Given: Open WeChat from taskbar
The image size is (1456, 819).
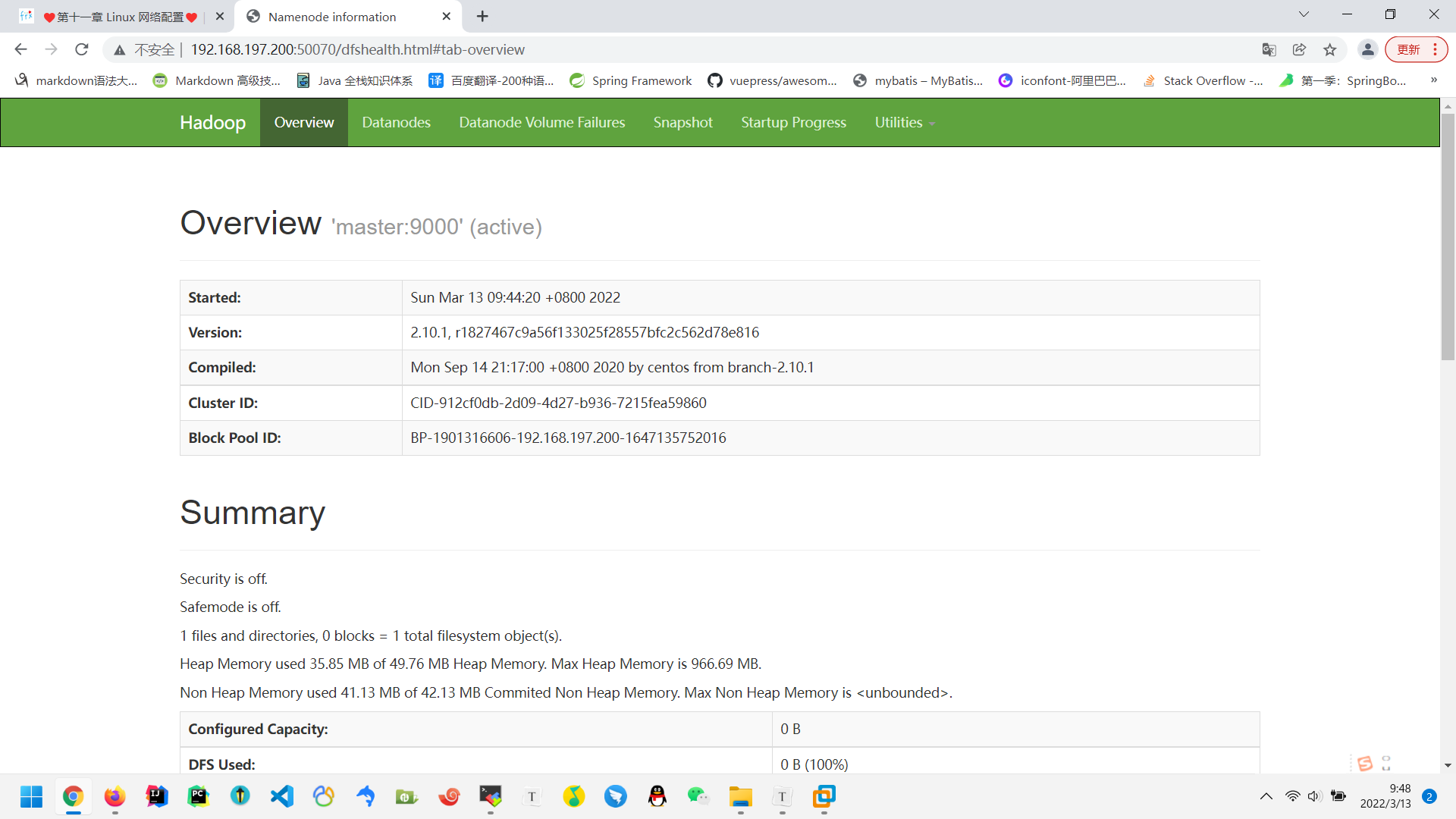Looking at the screenshot, I should click(x=698, y=796).
